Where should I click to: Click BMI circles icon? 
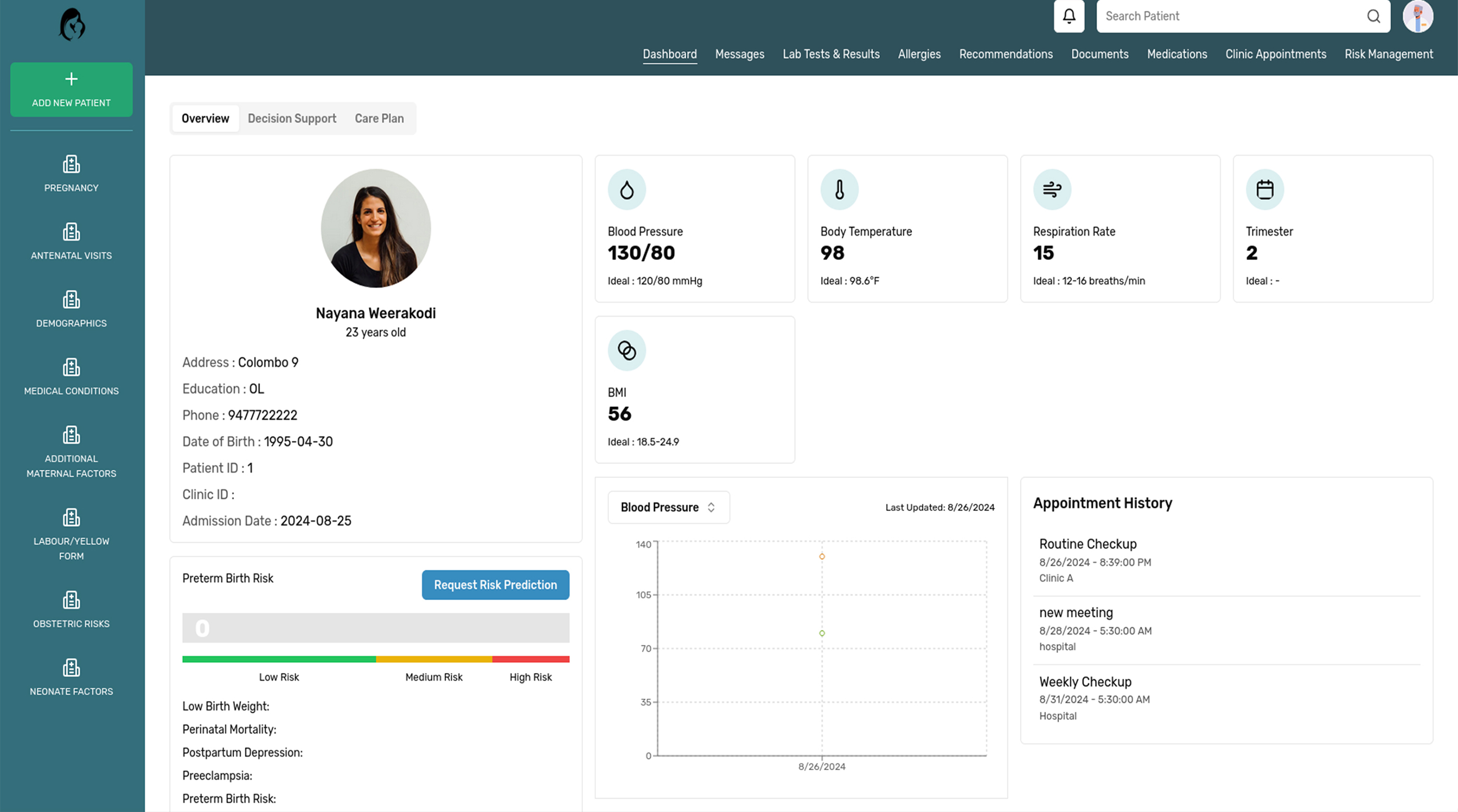click(x=627, y=350)
